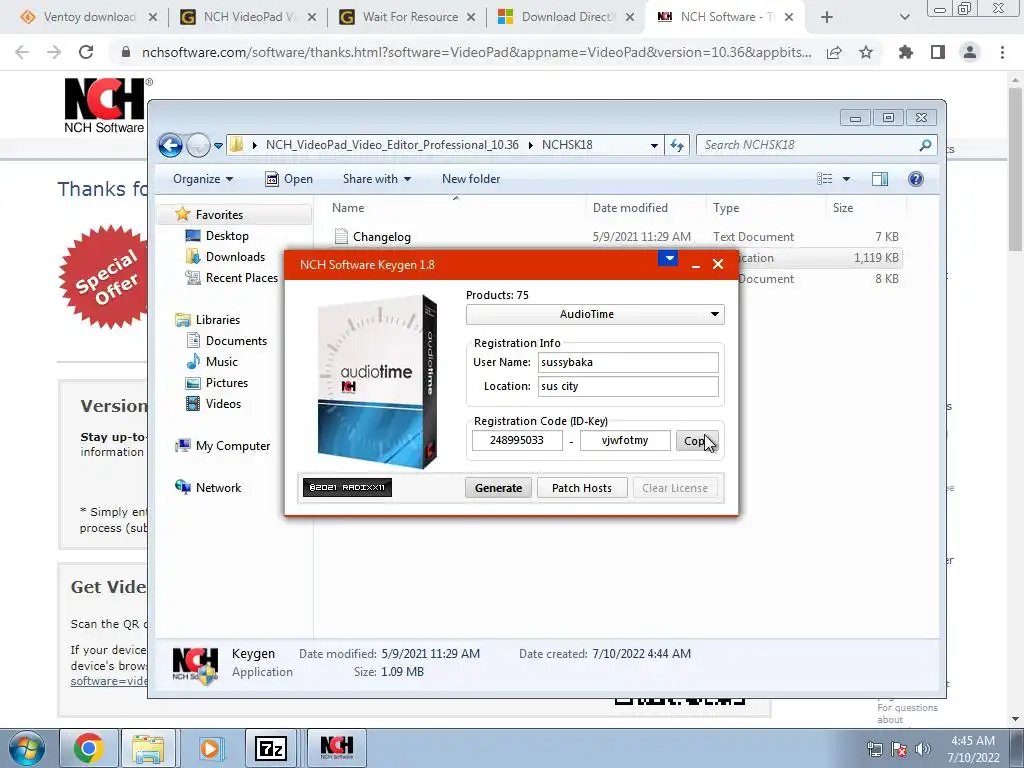Screen dimensions: 1024x768
Task: Click the Explorer help icon
Action: point(916,179)
